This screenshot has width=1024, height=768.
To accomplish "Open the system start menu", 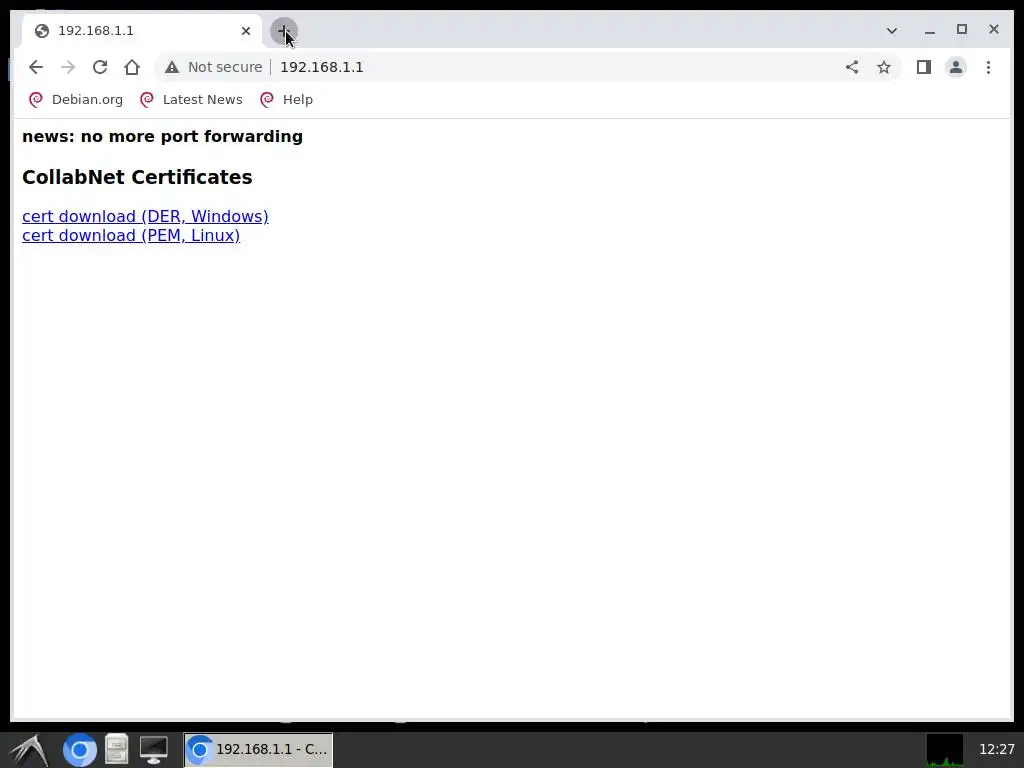I will pos(28,750).
